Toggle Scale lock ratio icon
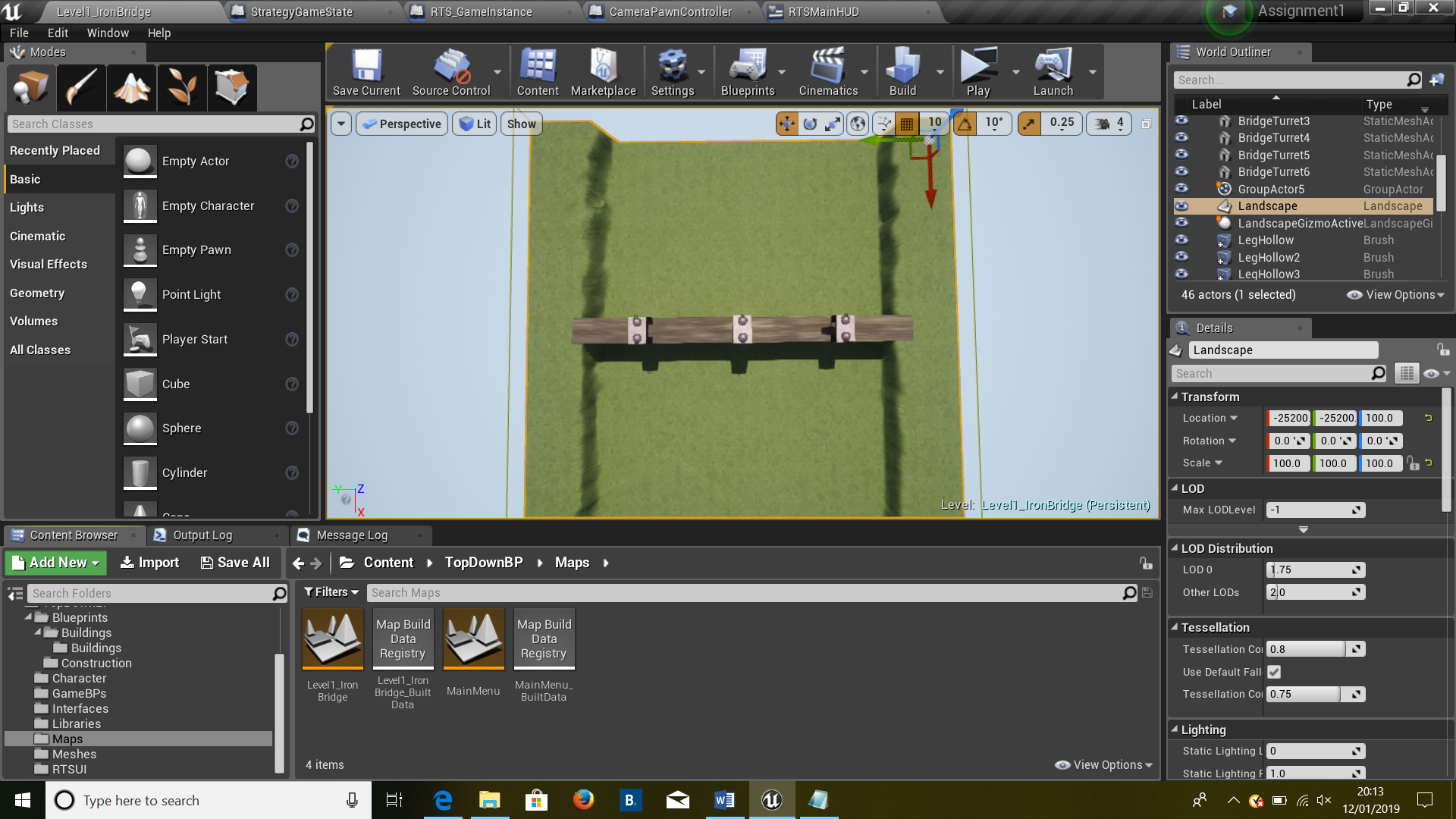 [x=1413, y=463]
